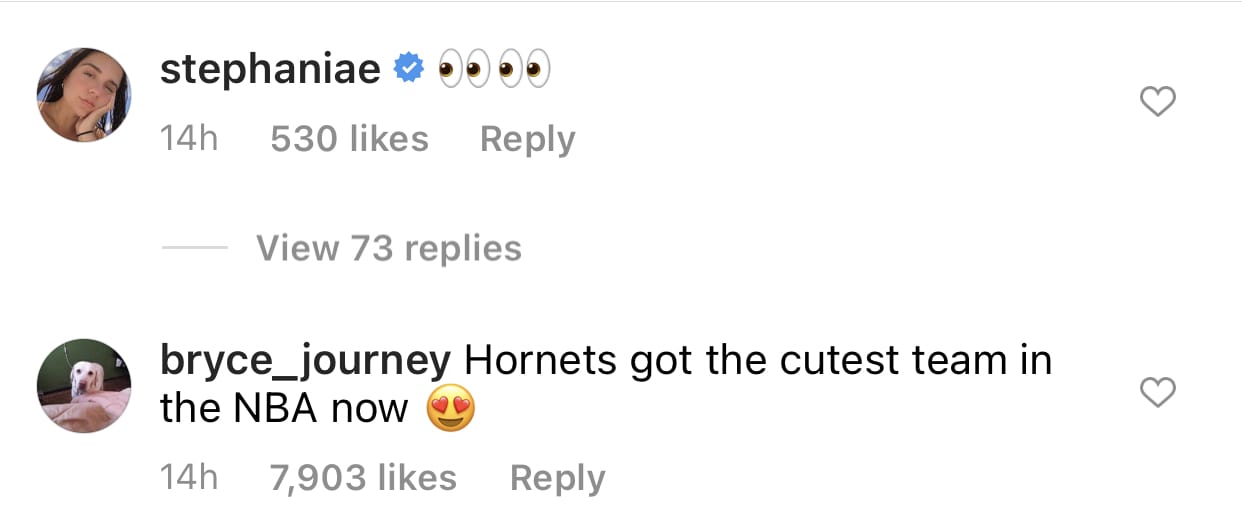Image resolution: width=1242 pixels, height=530 pixels.
Task: Show who gave the 7,903 likes
Action: coord(363,478)
